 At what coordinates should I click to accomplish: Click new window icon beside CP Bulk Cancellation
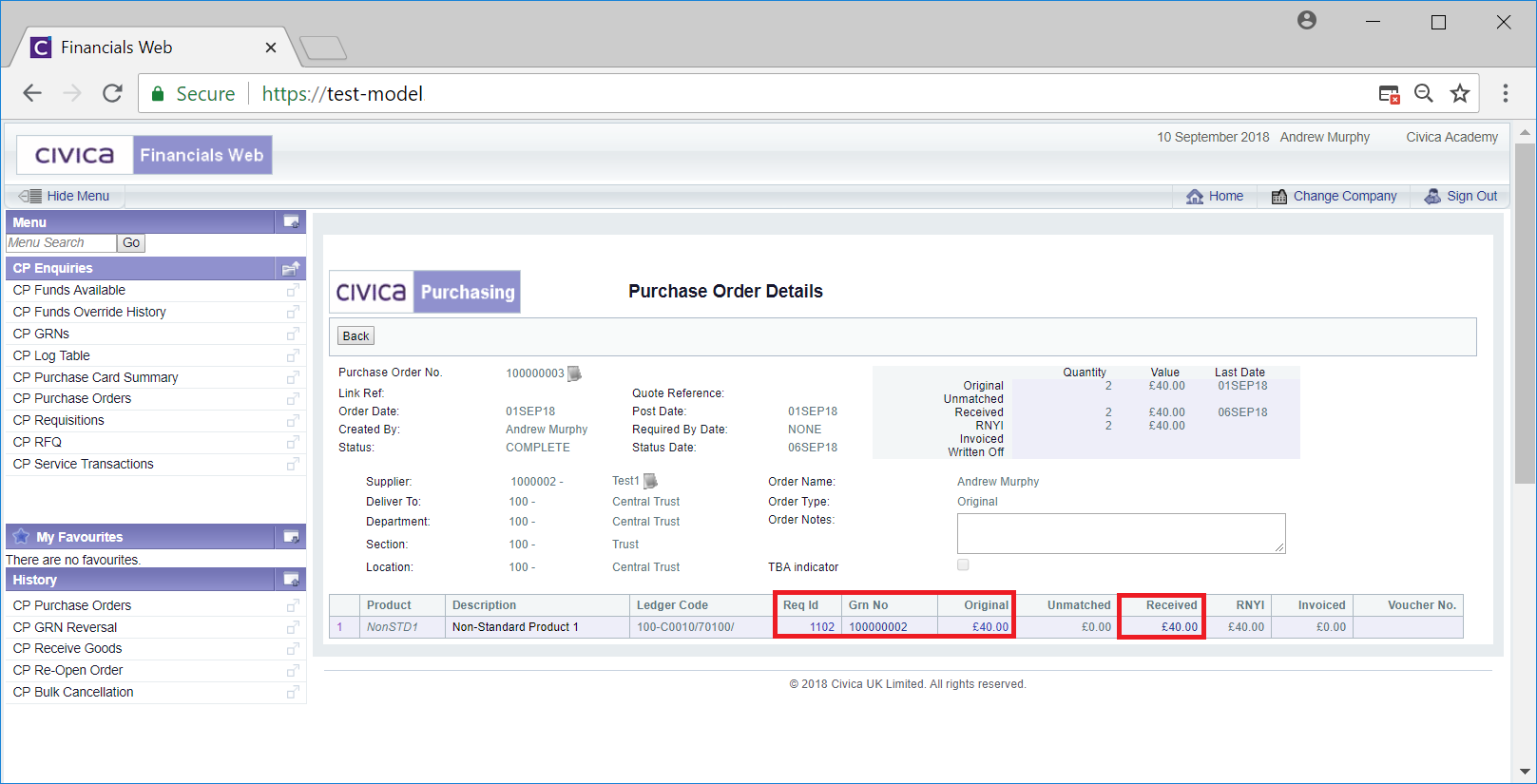(293, 692)
